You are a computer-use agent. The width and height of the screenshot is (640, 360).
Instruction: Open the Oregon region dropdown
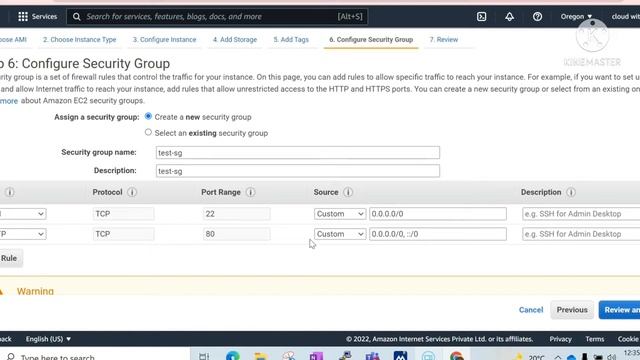[x=576, y=17]
